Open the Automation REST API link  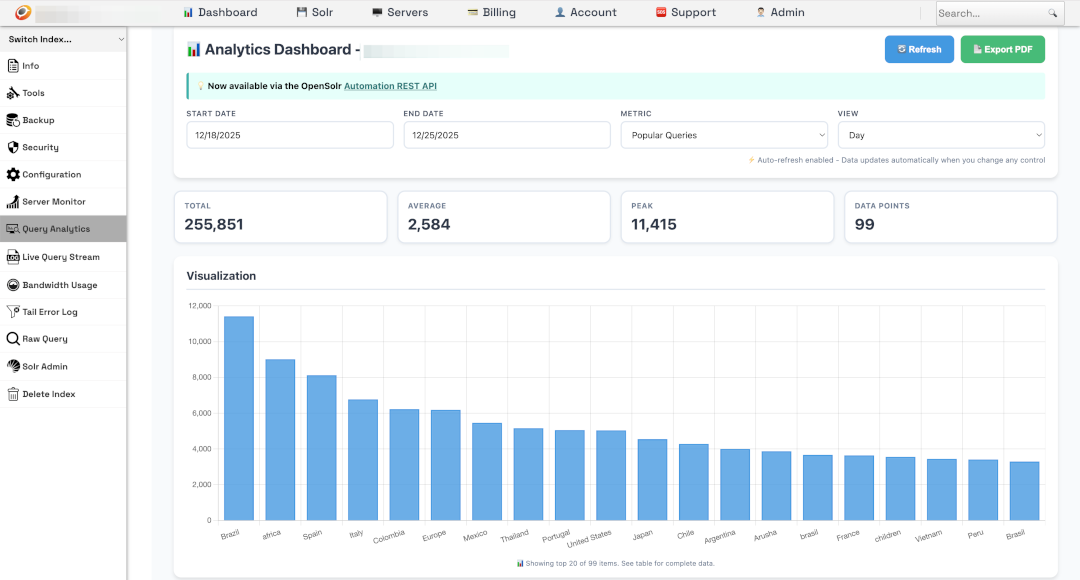click(388, 85)
